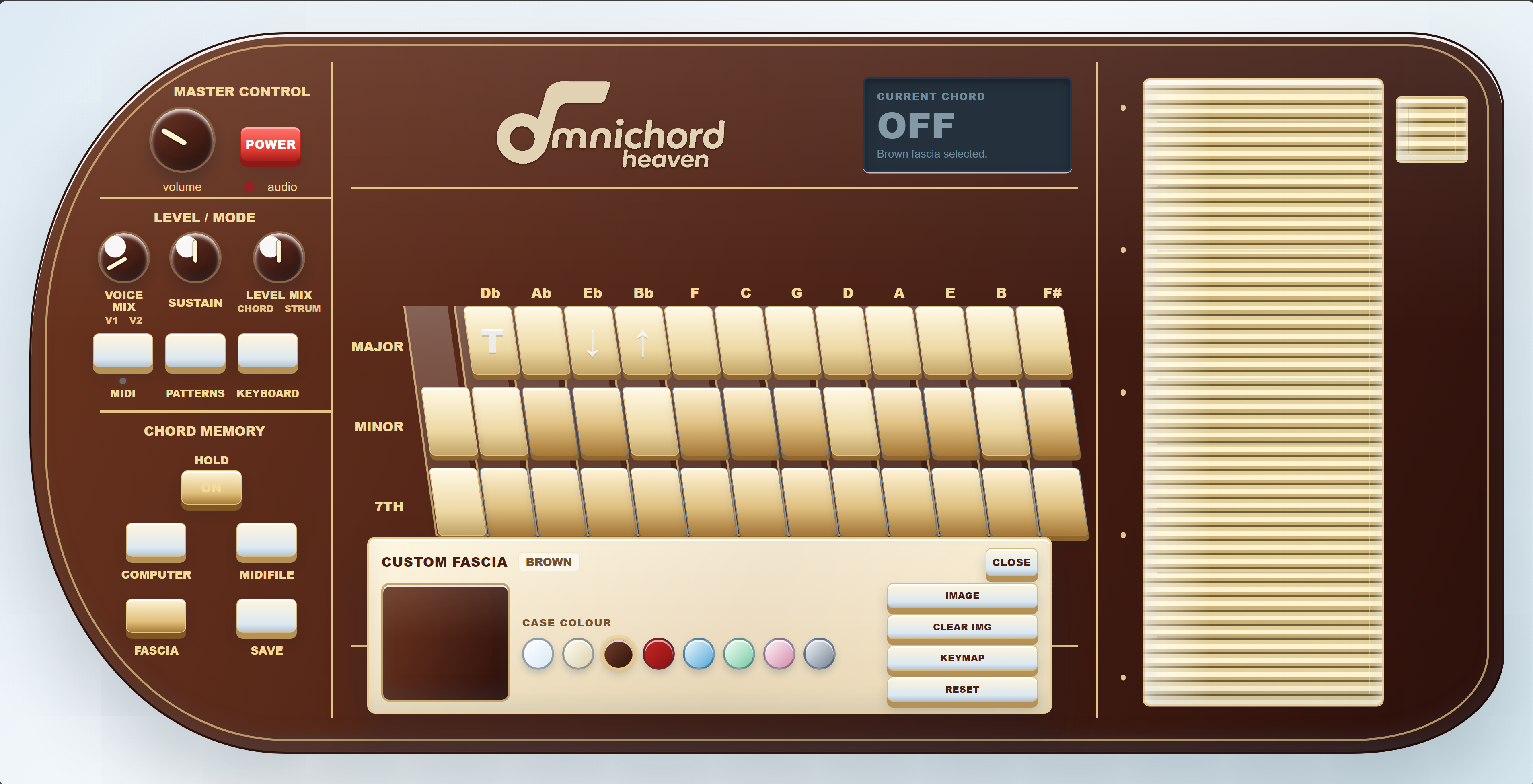Click the SUSTAIN knob

195,258
